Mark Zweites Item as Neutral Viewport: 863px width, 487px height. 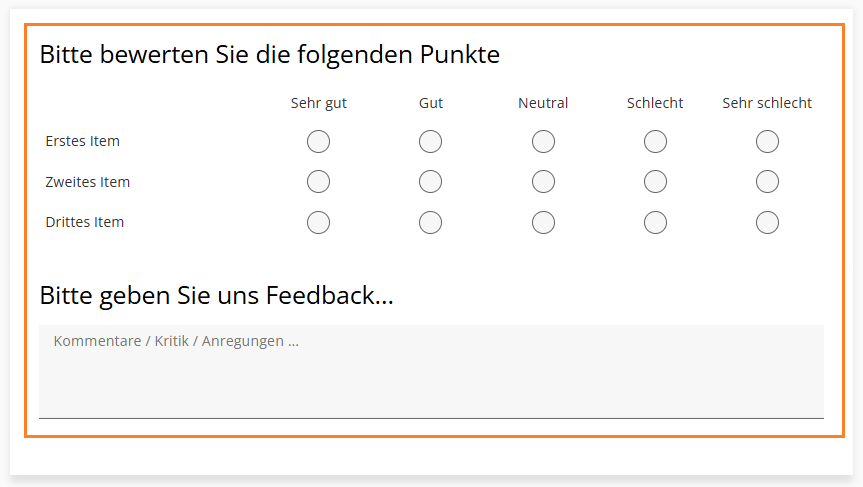(x=543, y=182)
